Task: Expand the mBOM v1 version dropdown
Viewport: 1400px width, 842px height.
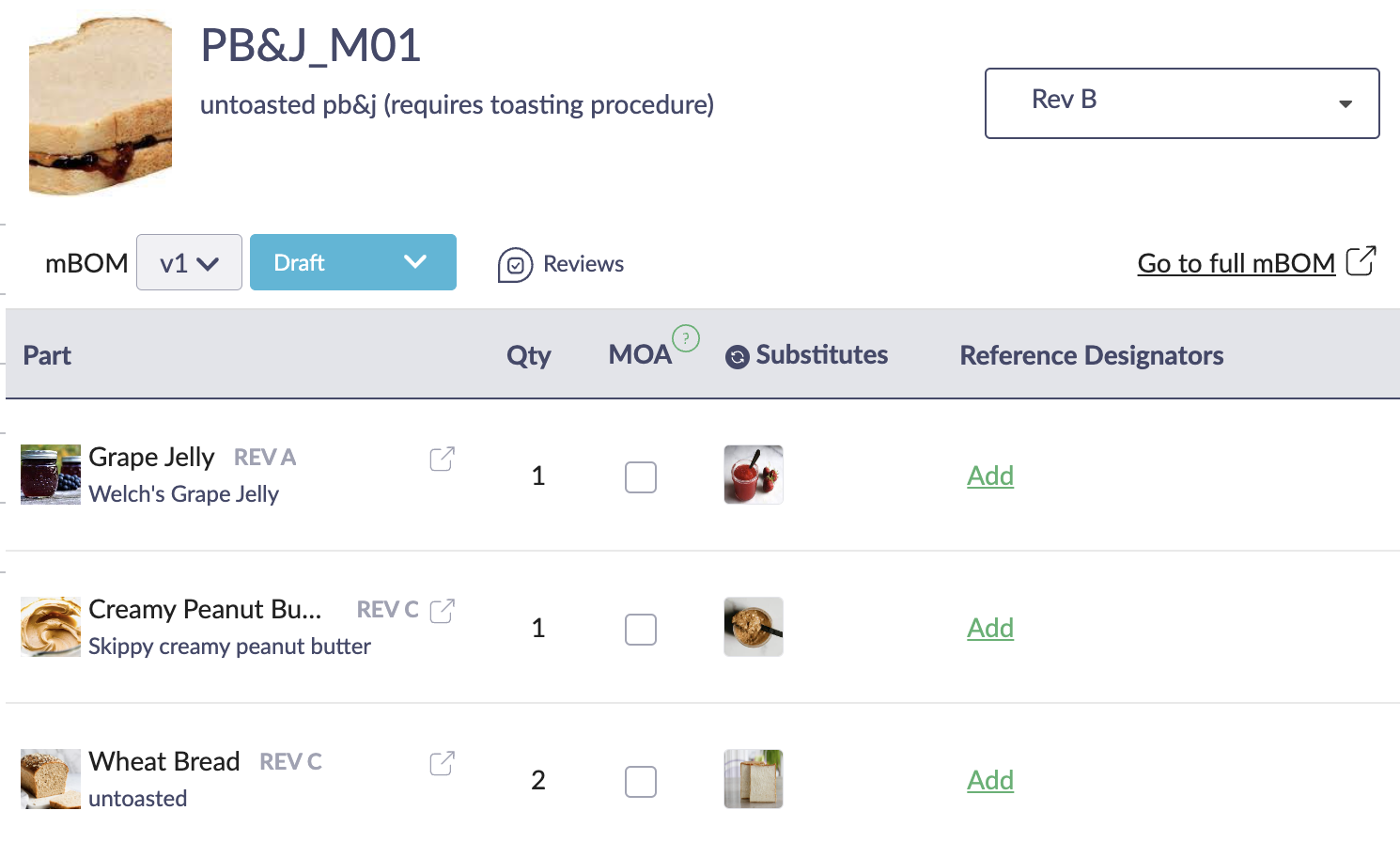Action: click(189, 263)
